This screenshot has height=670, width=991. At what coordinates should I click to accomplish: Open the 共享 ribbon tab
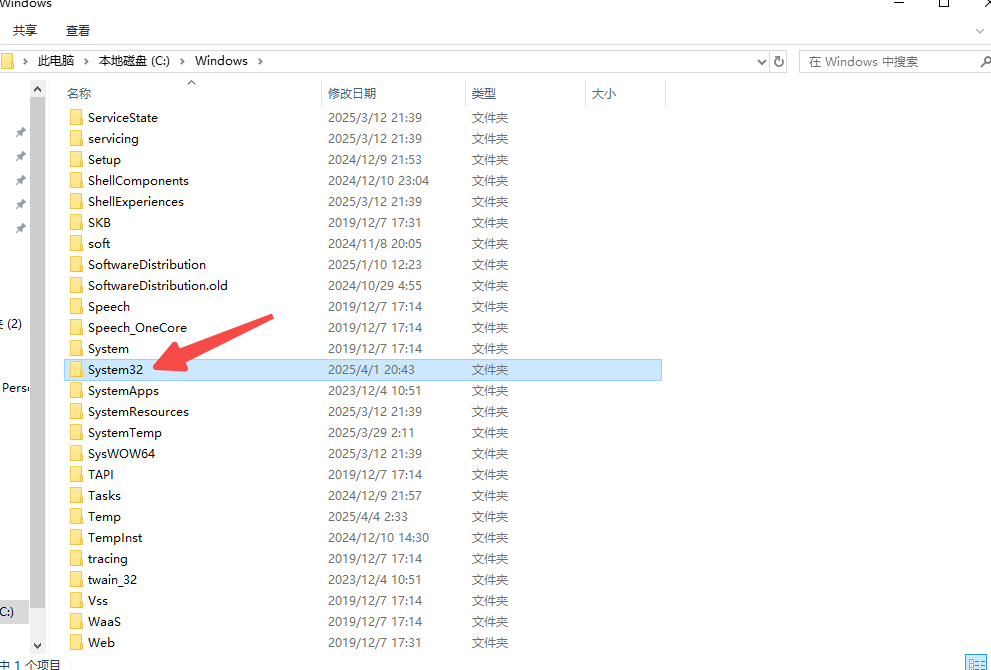[25, 30]
